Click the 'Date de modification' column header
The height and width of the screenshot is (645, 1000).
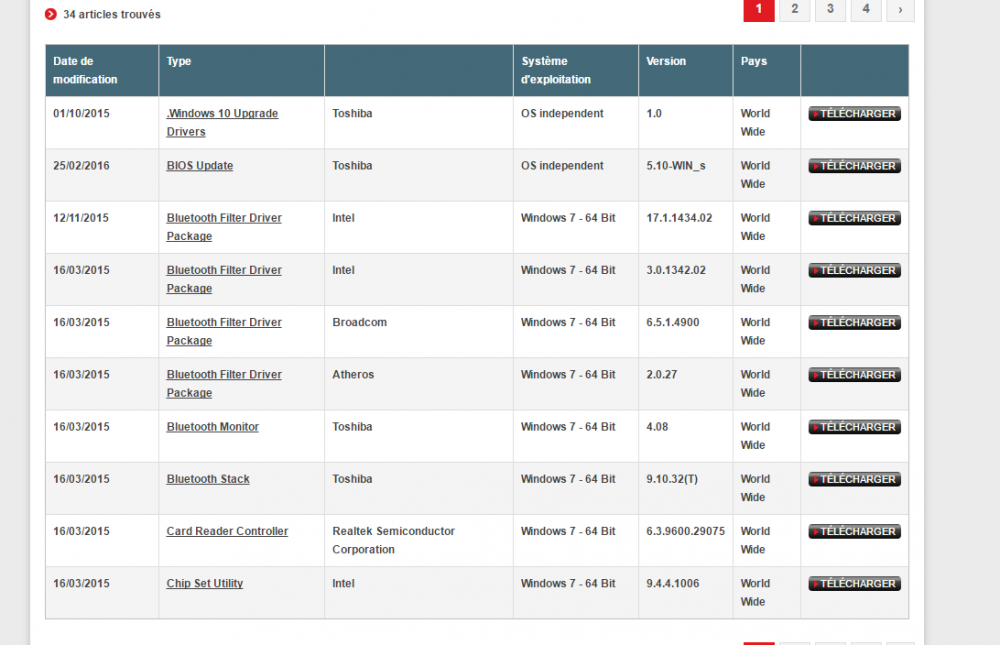point(85,70)
